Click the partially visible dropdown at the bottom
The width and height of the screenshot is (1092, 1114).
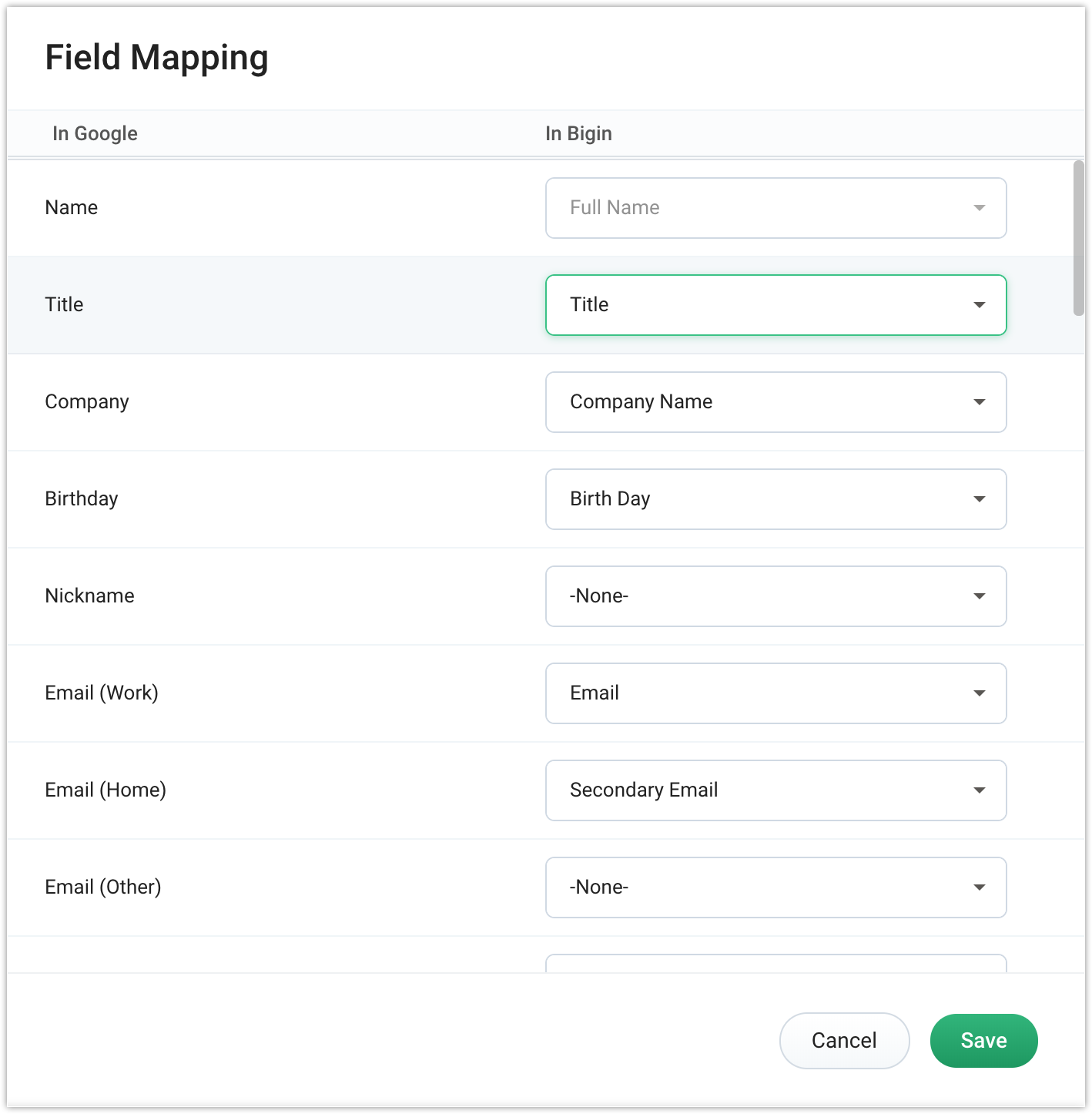tap(775, 963)
